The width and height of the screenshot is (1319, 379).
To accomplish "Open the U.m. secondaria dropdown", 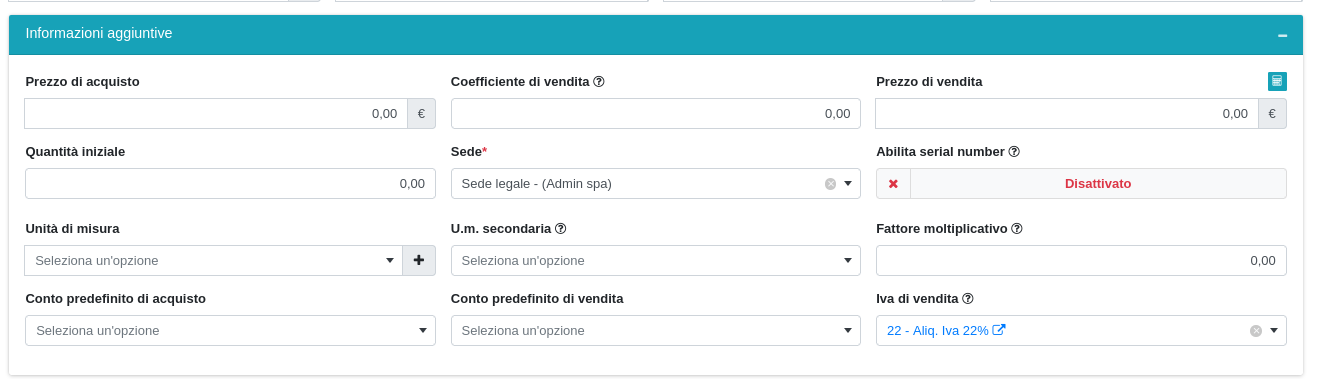I will [x=656, y=261].
